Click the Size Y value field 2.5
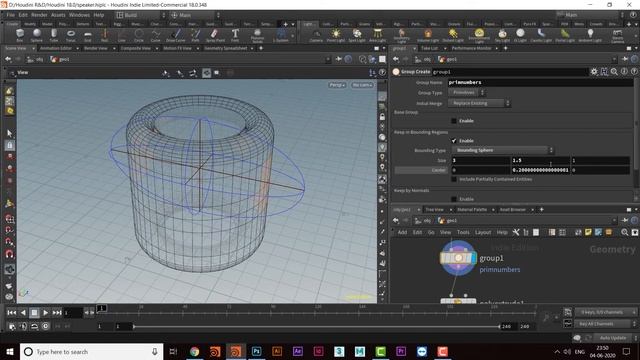This screenshot has width=640, height=360. click(x=540, y=160)
